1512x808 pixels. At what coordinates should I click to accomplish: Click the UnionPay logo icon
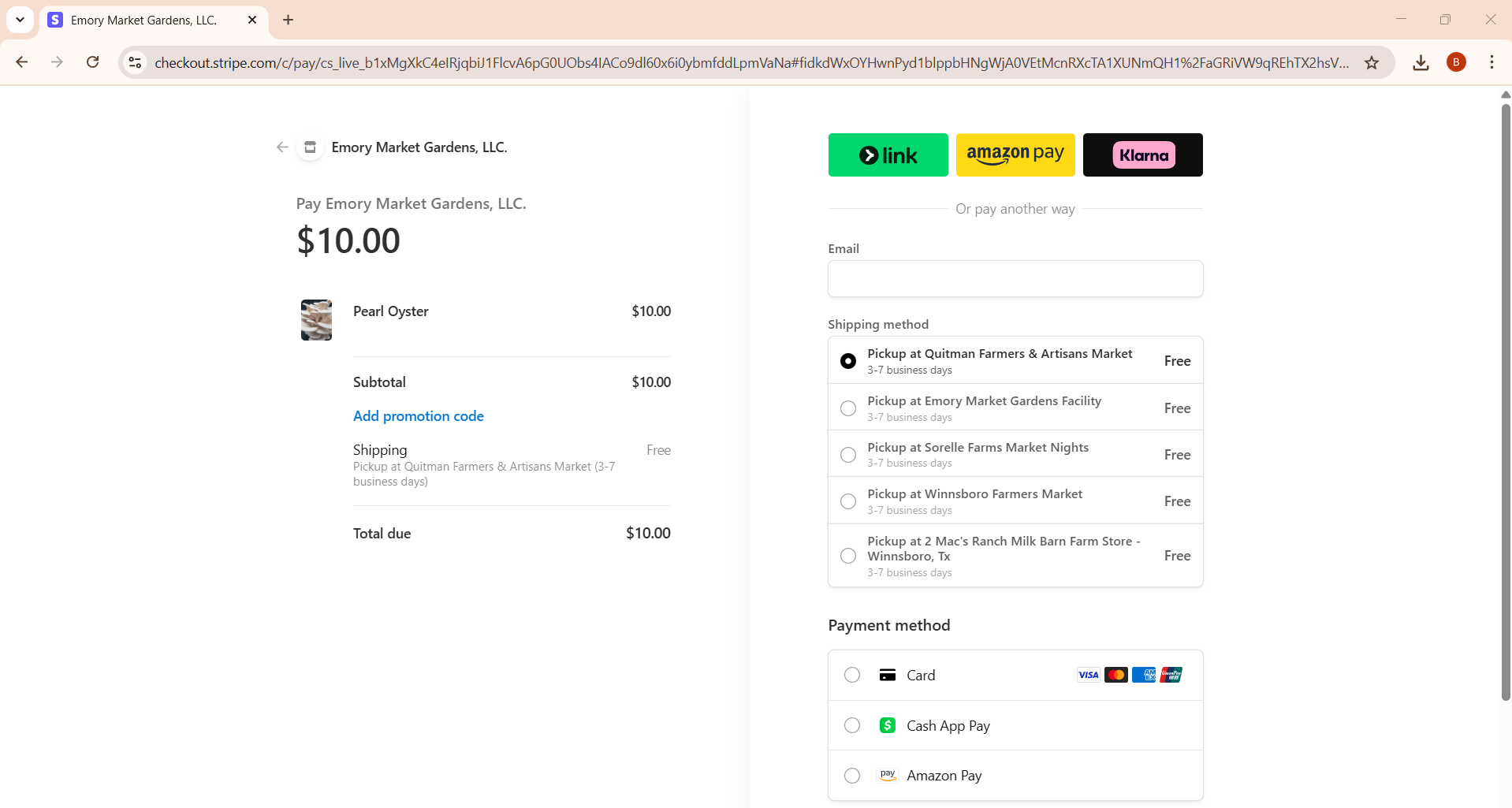(x=1171, y=675)
